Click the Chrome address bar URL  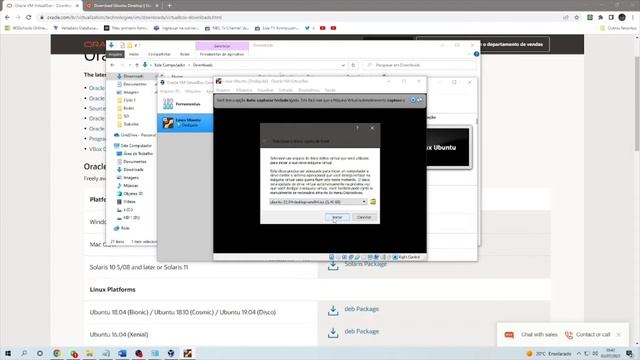(135, 18)
